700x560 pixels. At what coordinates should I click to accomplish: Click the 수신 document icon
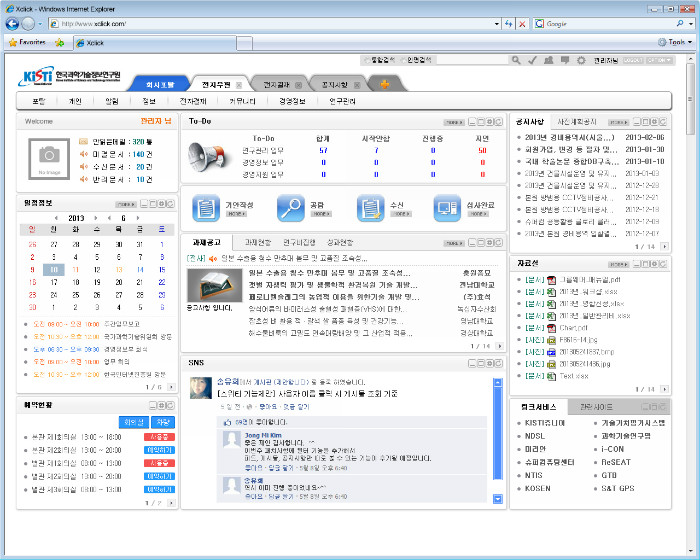369,208
